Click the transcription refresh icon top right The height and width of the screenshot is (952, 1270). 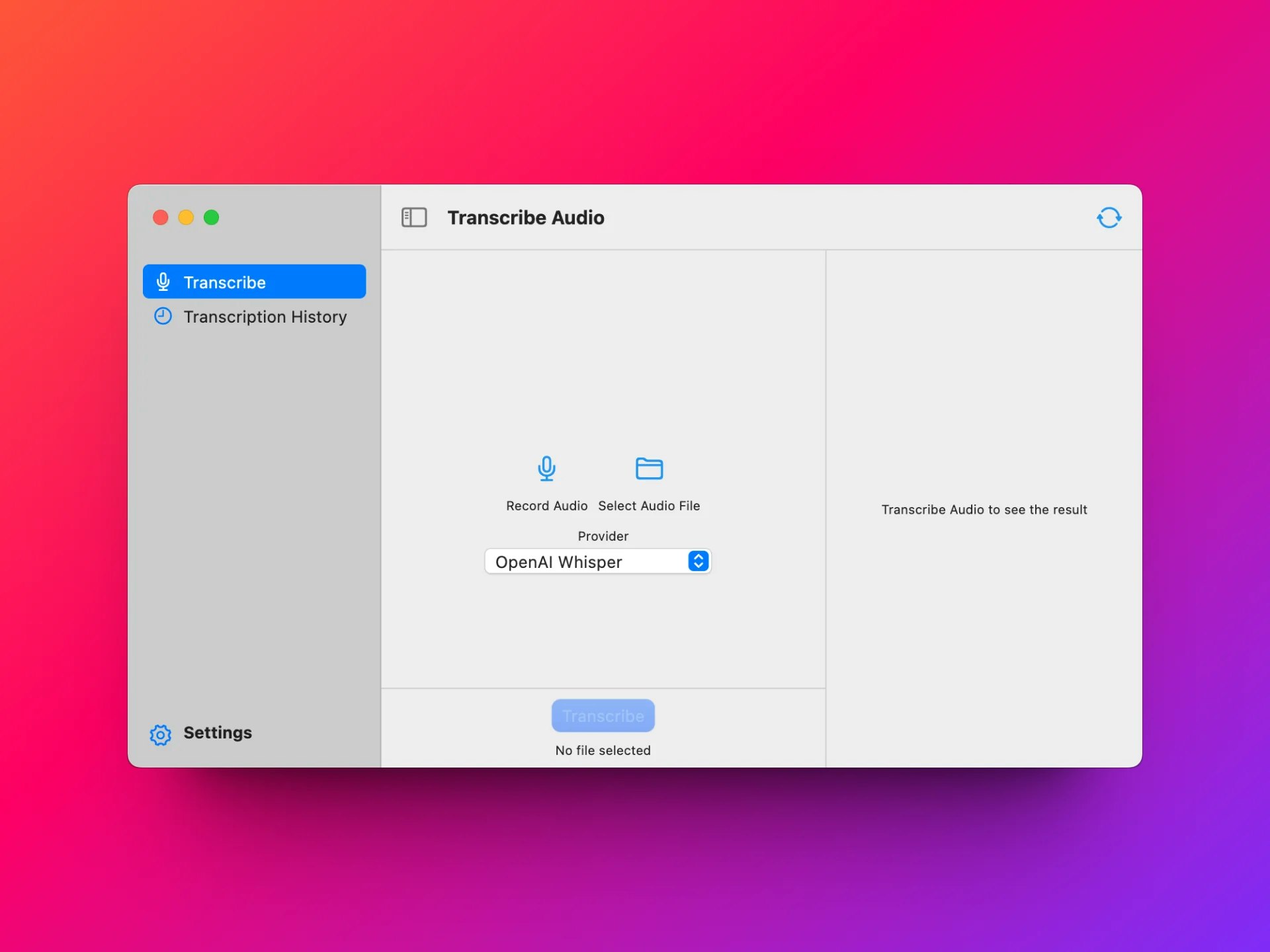[x=1109, y=218]
